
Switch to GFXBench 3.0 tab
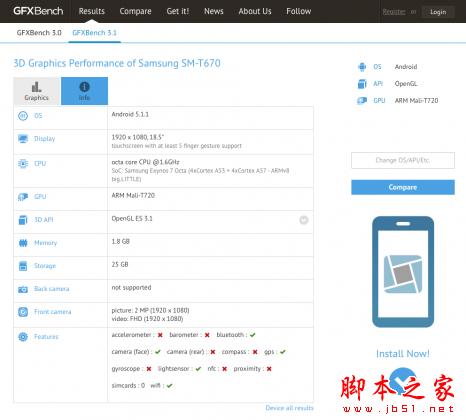pos(39,33)
